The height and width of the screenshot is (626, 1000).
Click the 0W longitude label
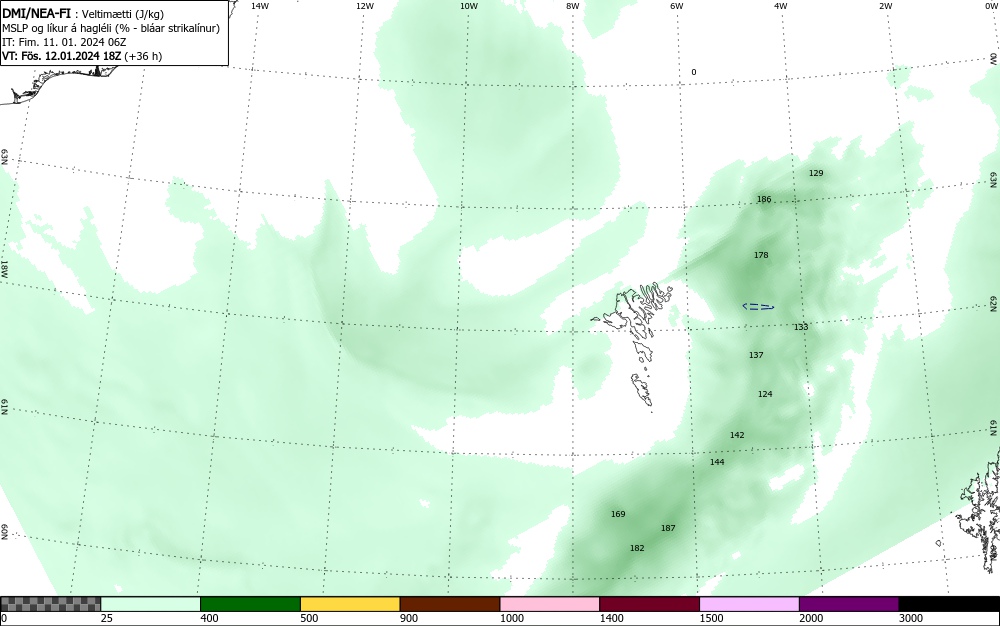[x=991, y=6]
